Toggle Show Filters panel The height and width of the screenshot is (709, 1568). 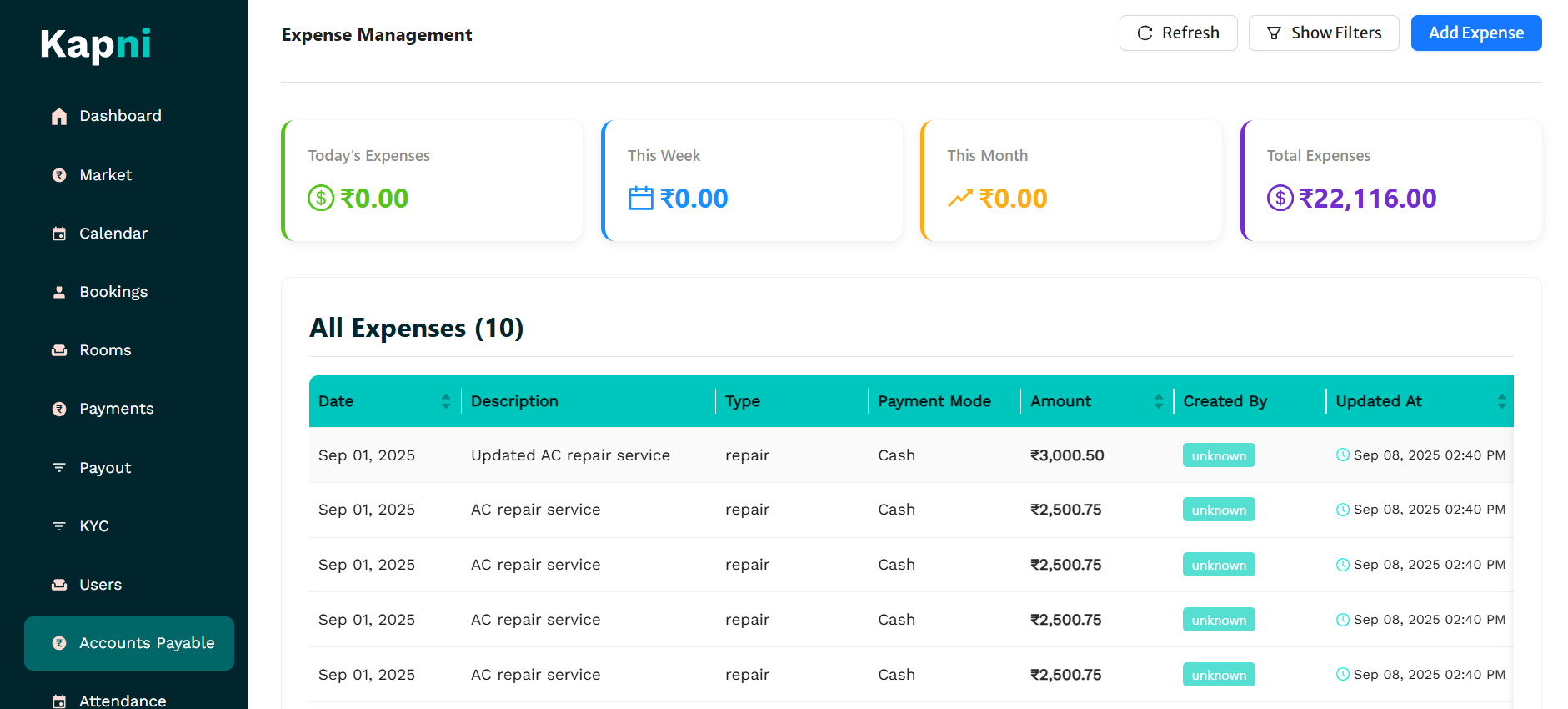(1323, 33)
